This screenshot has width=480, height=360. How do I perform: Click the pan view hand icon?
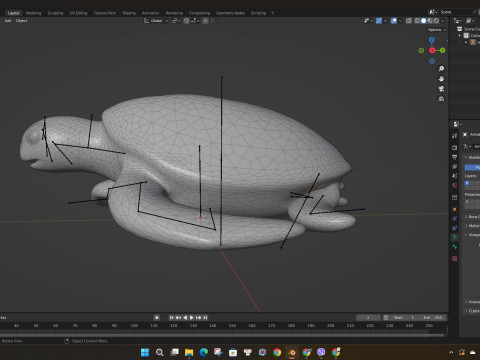(441, 79)
